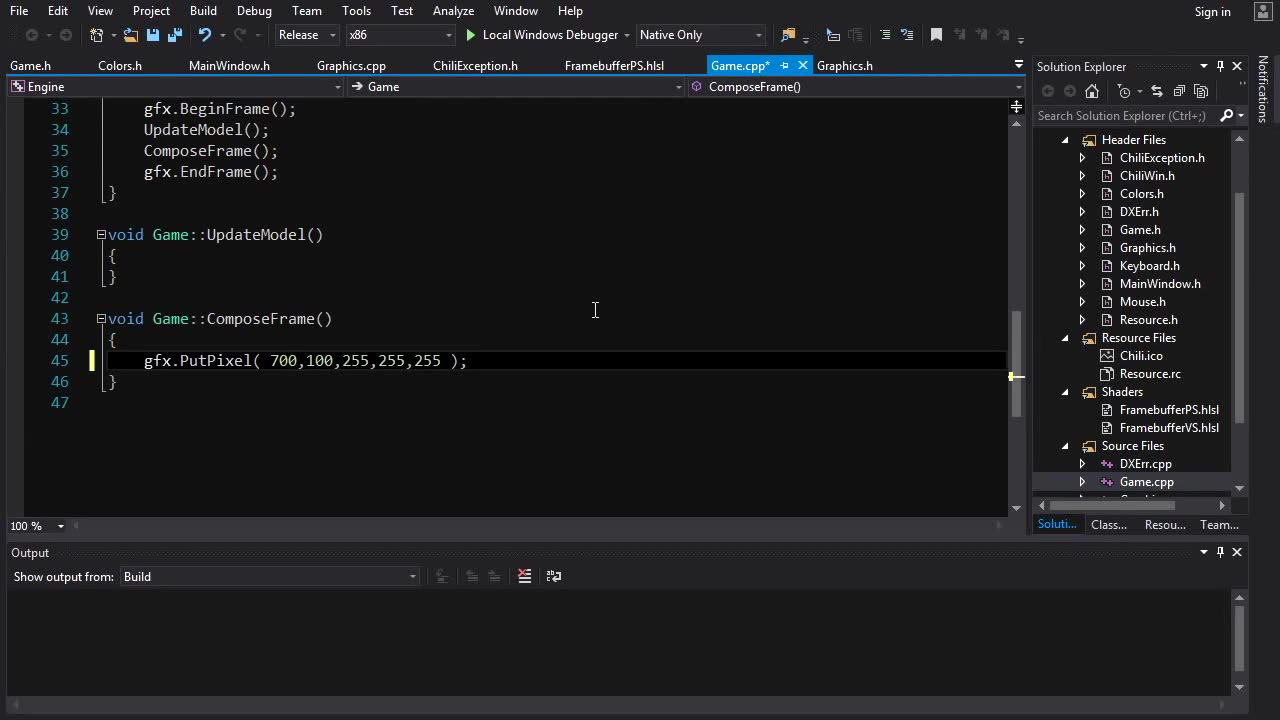The image size is (1280, 720).
Task: Click the Sign in link
Action: point(1212,12)
